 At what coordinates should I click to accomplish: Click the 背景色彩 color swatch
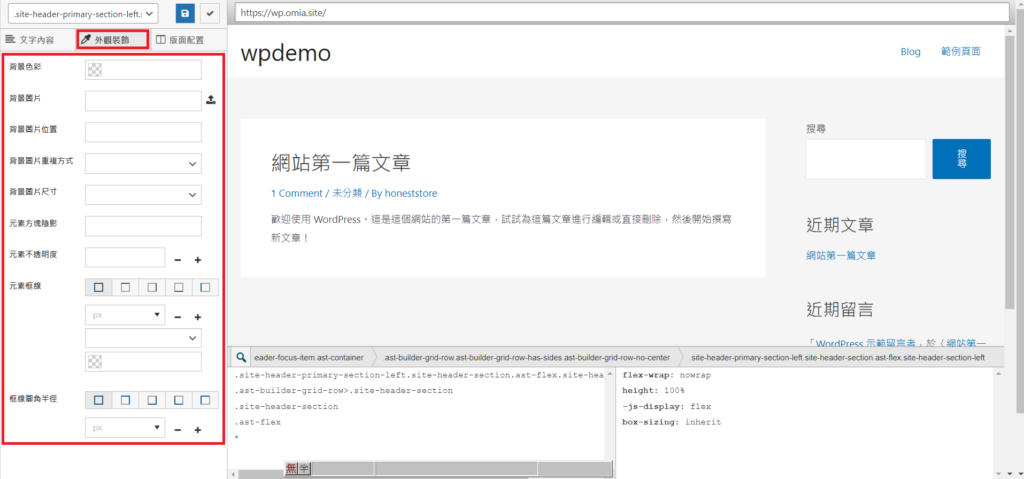click(x=96, y=70)
